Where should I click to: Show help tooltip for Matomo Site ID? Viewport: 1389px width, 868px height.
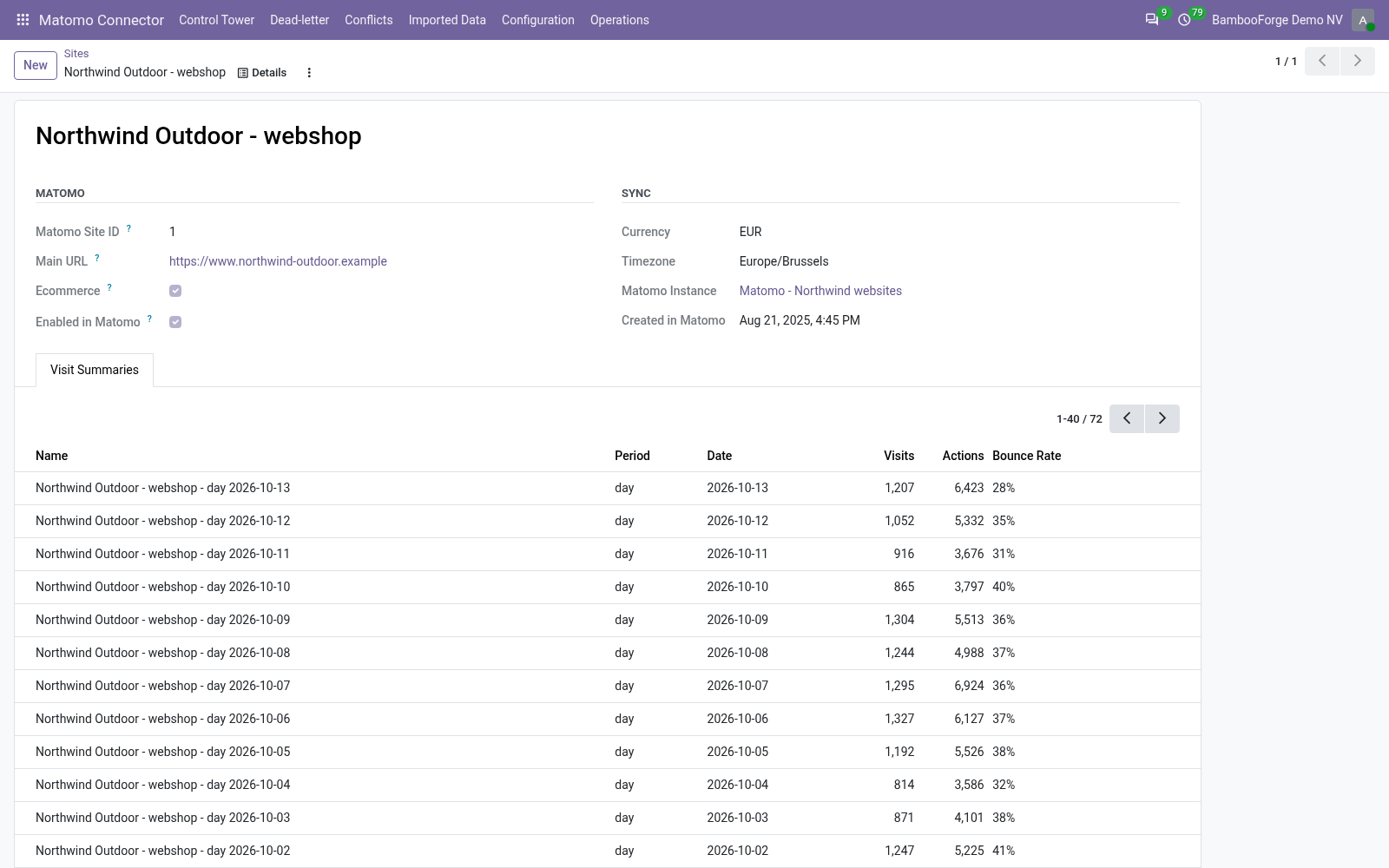click(128, 228)
